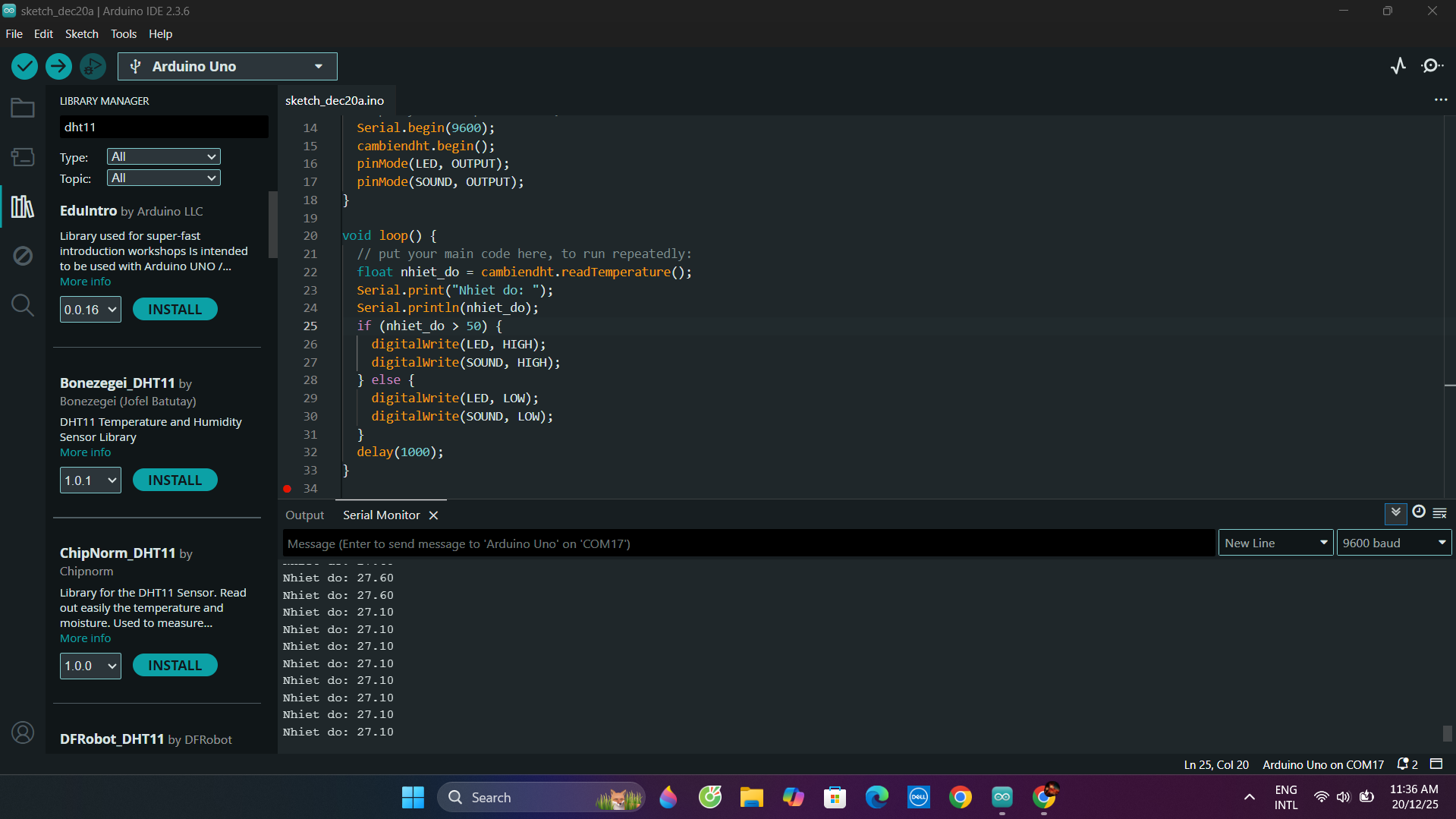Click the Upload arrow button
Image resolution: width=1456 pixels, height=819 pixels.
(58, 67)
